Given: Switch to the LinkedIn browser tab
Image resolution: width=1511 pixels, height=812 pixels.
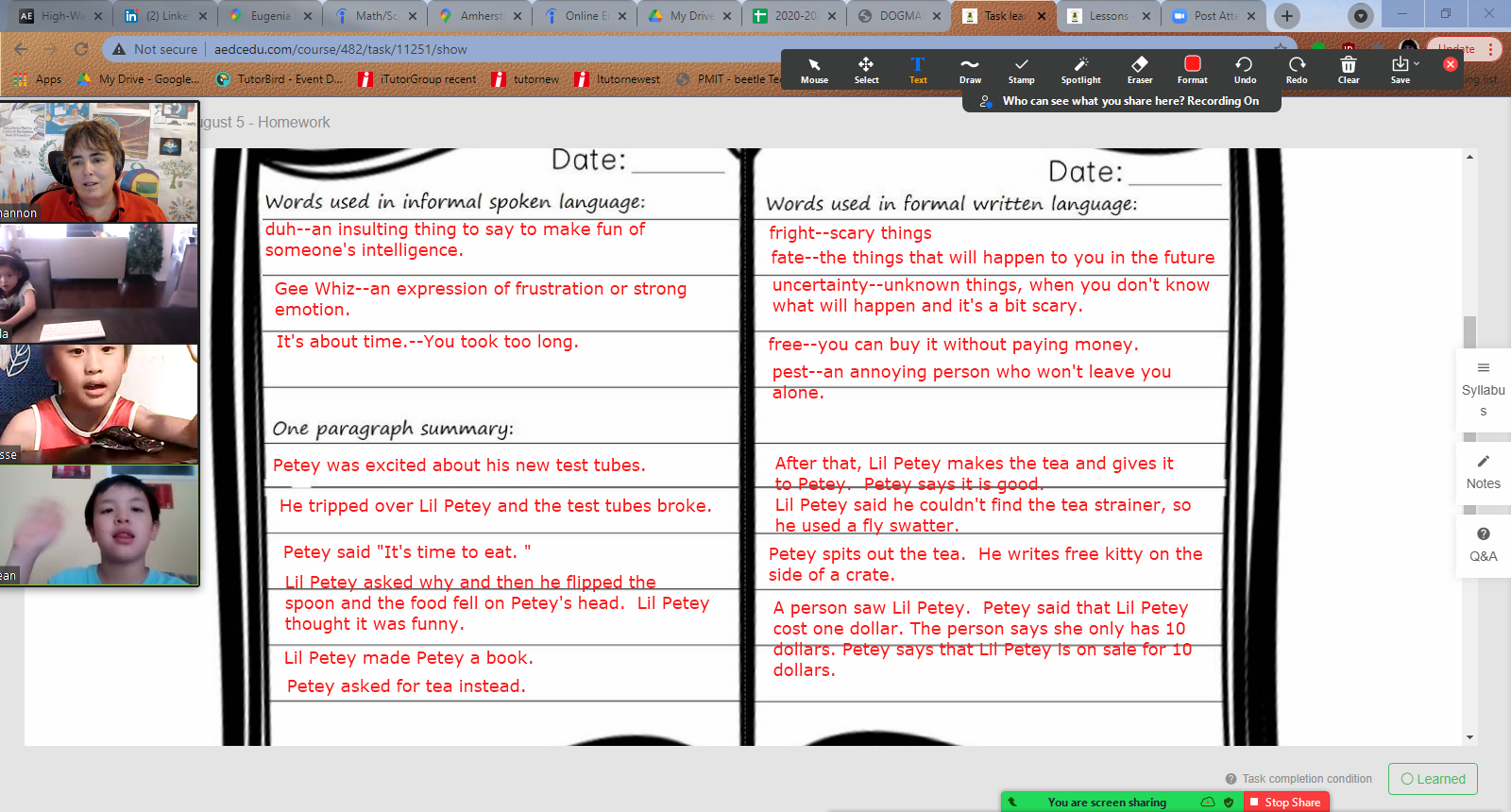Looking at the screenshot, I should 165,16.
